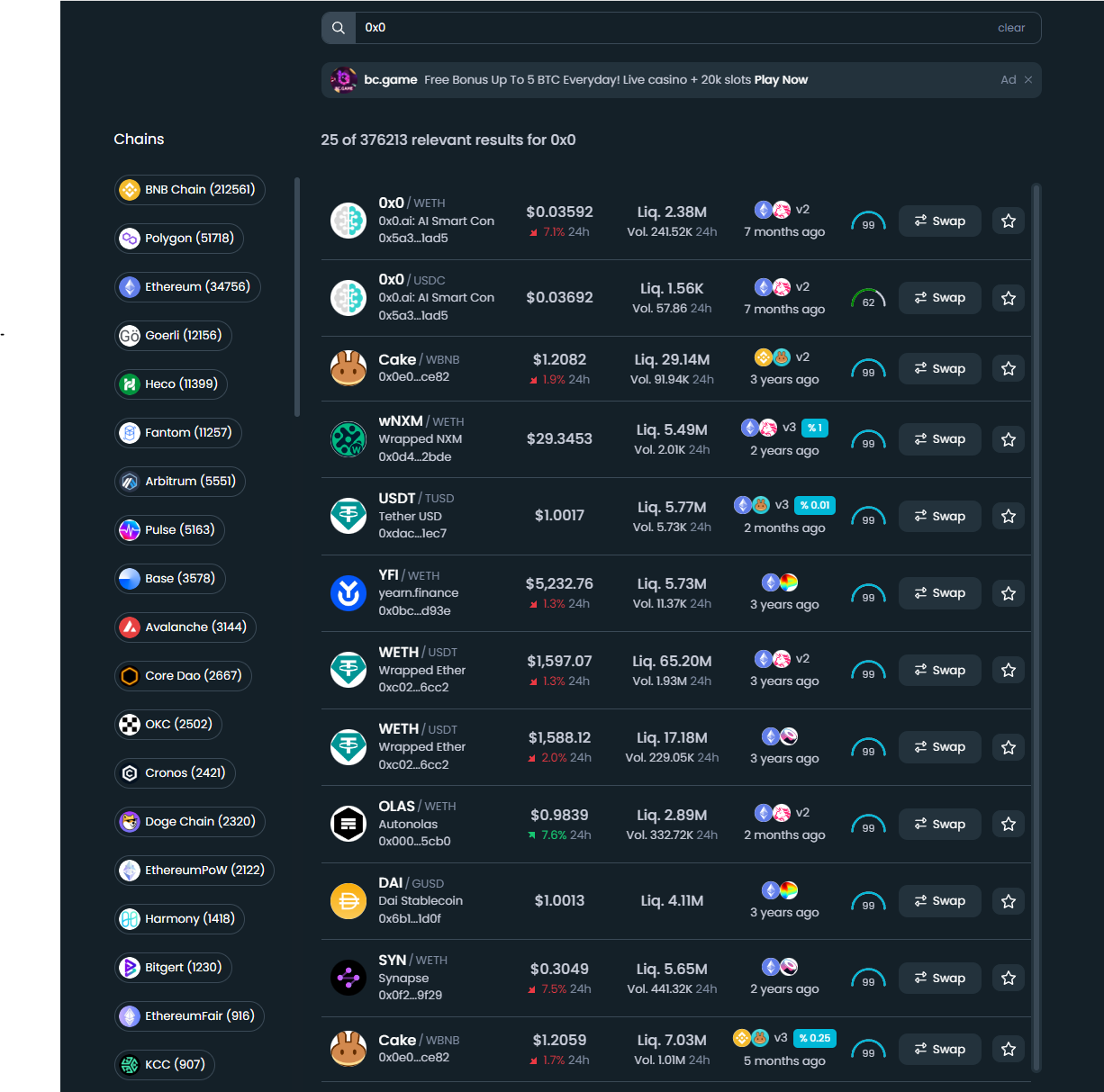This screenshot has width=1104, height=1092.
Task: Click the results list vertical scrollbar
Action: (x=1036, y=627)
